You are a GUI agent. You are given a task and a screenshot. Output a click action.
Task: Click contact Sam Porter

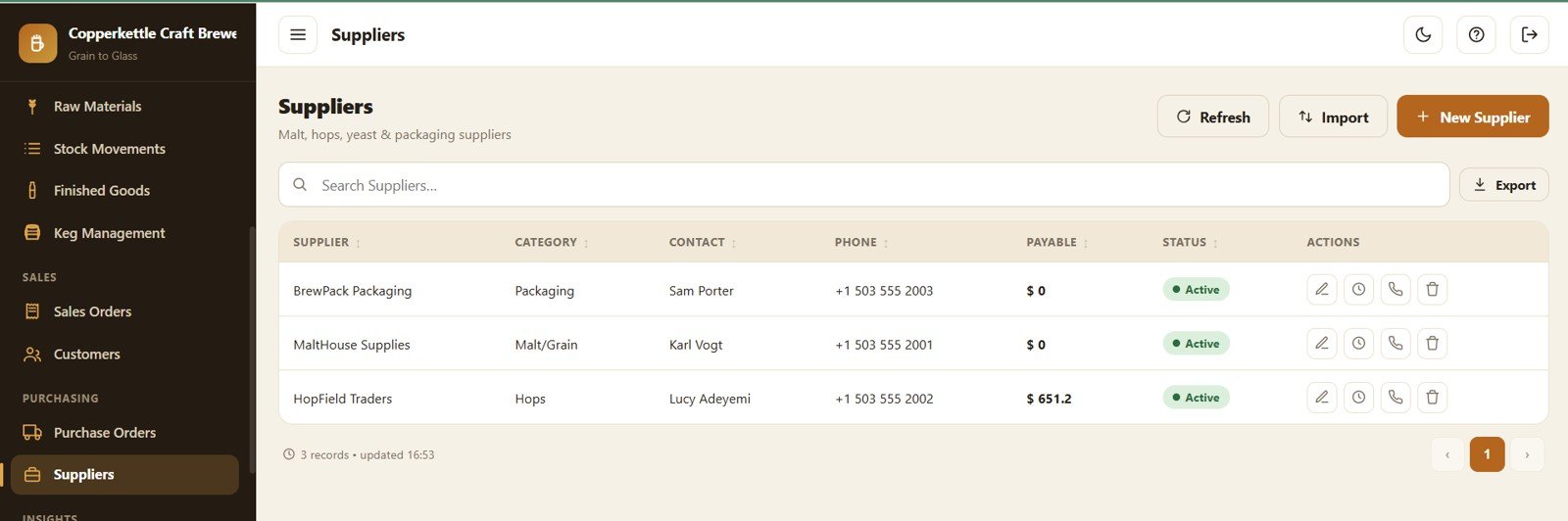pyautogui.click(x=702, y=291)
